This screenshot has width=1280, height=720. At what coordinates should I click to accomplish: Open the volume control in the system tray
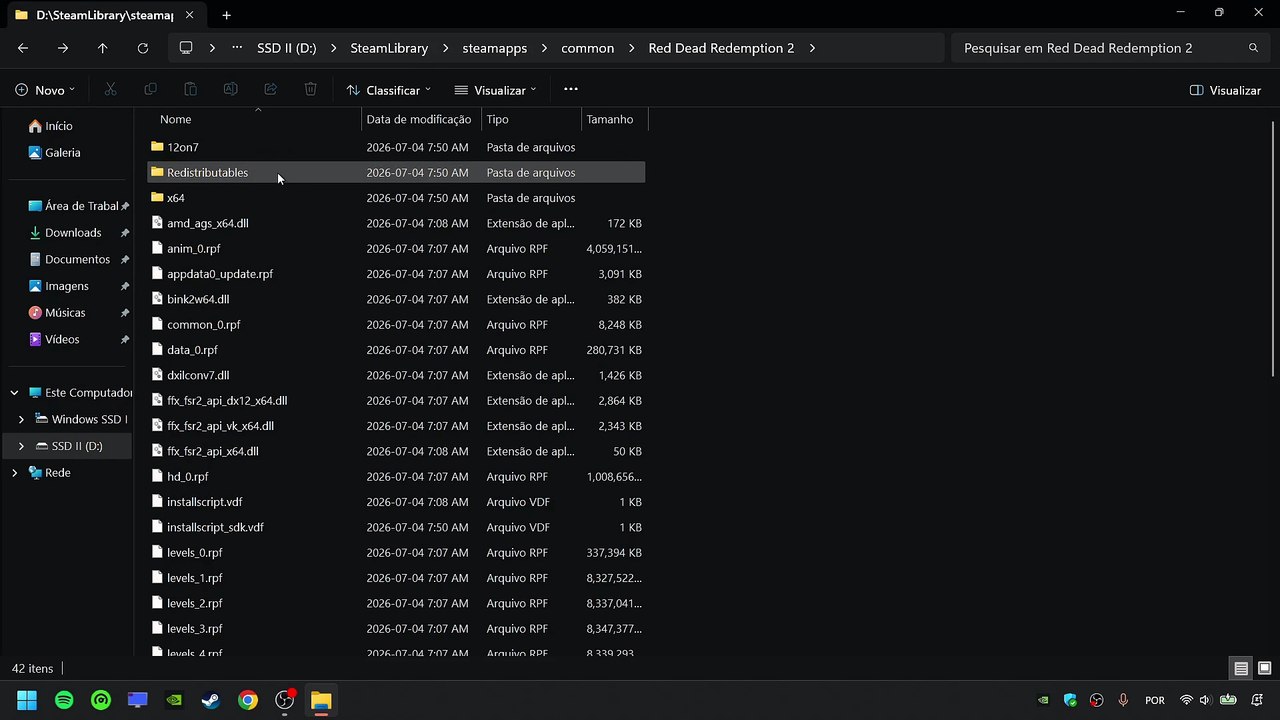pyautogui.click(x=1205, y=700)
